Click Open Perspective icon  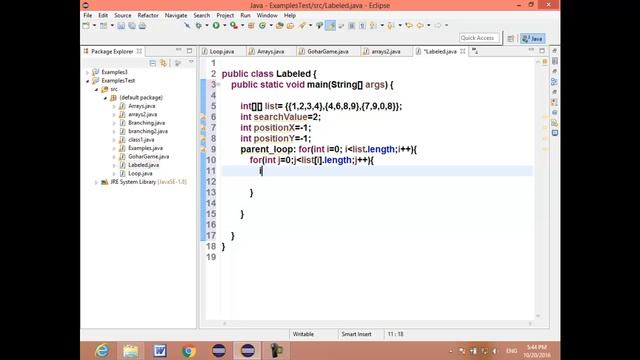pos(511,38)
